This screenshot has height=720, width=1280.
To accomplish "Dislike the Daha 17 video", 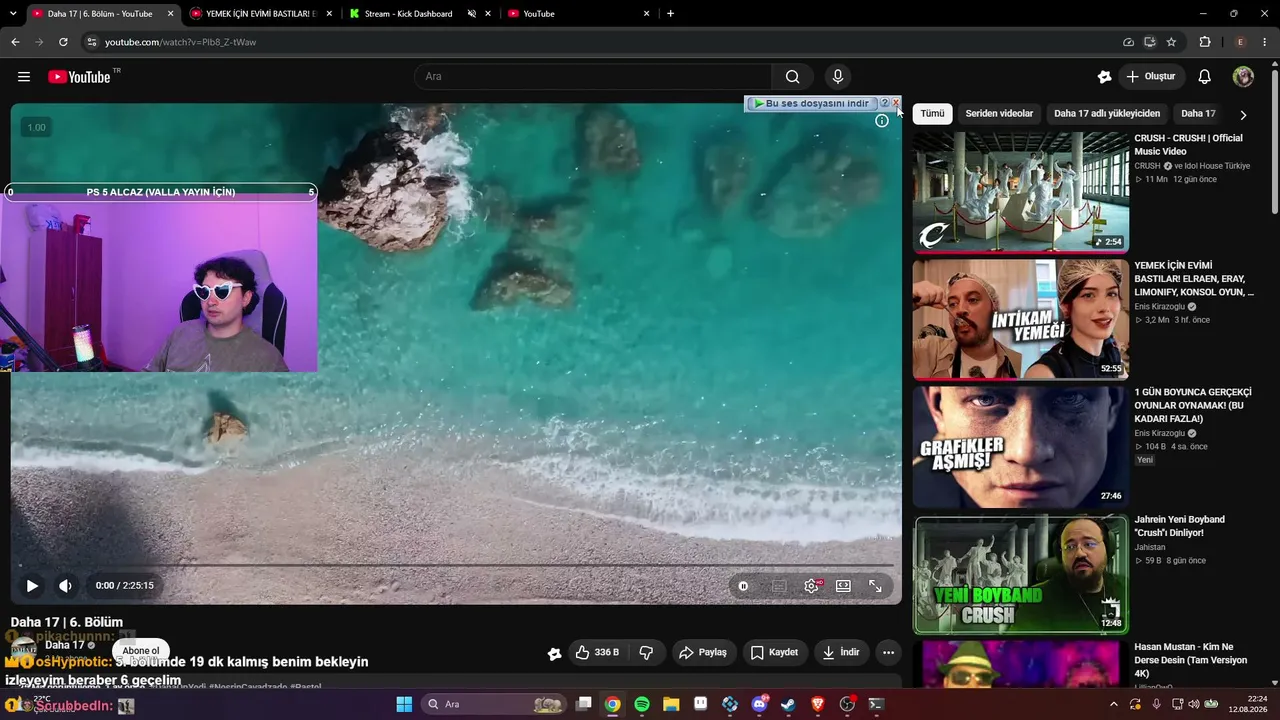I will (647, 652).
